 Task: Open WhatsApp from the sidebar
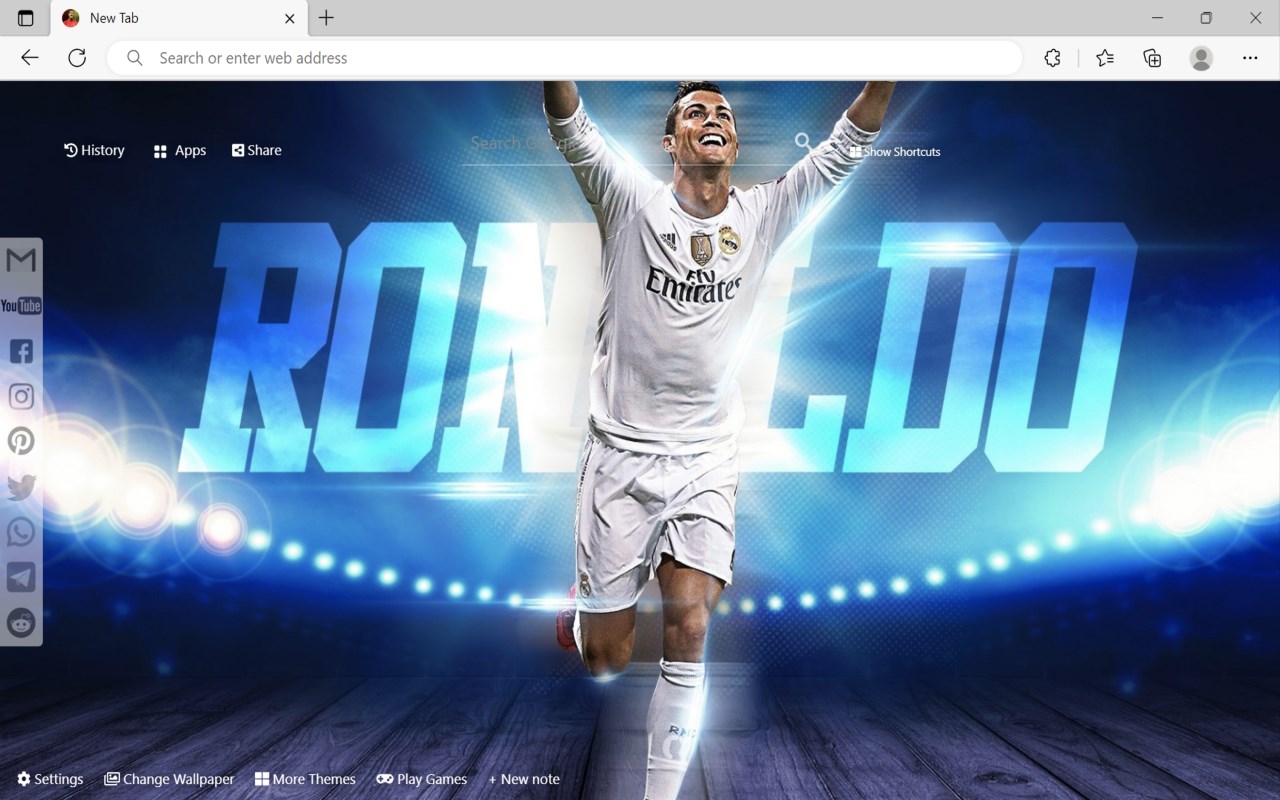(21, 532)
